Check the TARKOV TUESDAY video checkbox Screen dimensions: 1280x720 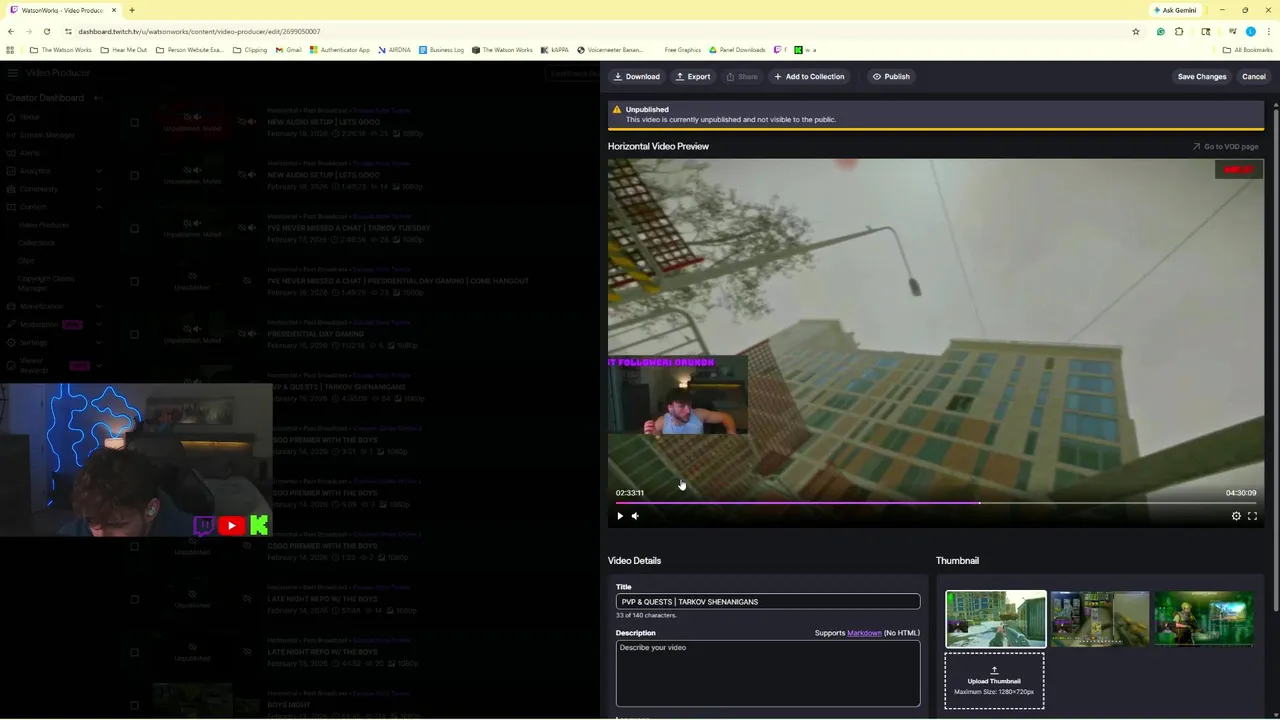pos(134,228)
